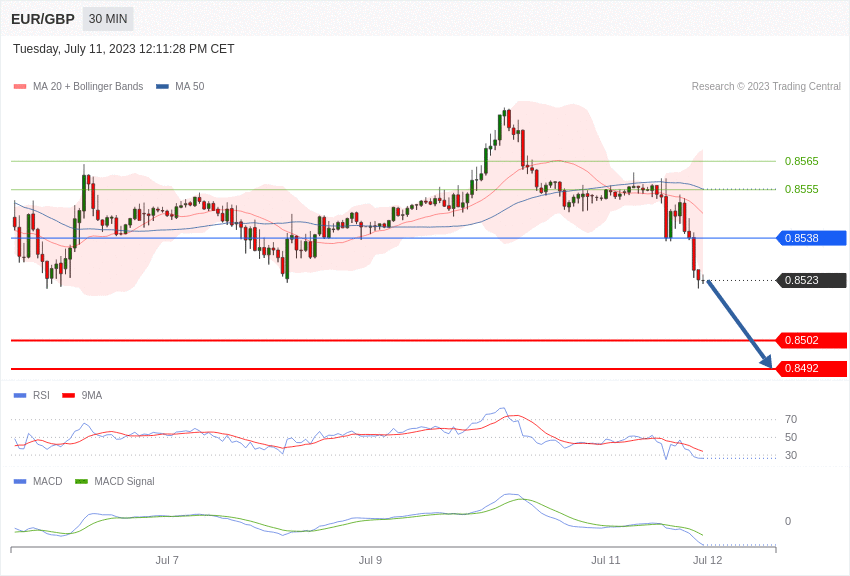Click the Jul 7 date axis label
The image size is (850, 576).
click(x=167, y=560)
